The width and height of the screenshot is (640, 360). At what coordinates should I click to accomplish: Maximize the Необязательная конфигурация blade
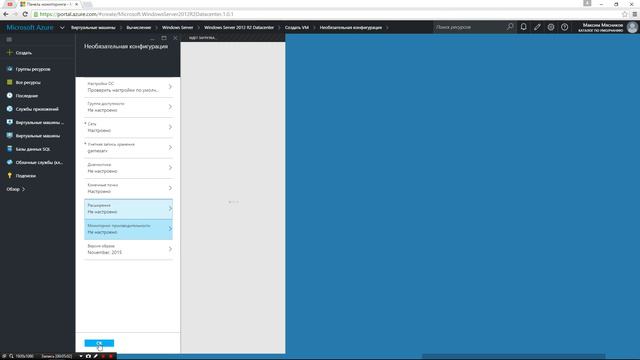tap(164, 38)
